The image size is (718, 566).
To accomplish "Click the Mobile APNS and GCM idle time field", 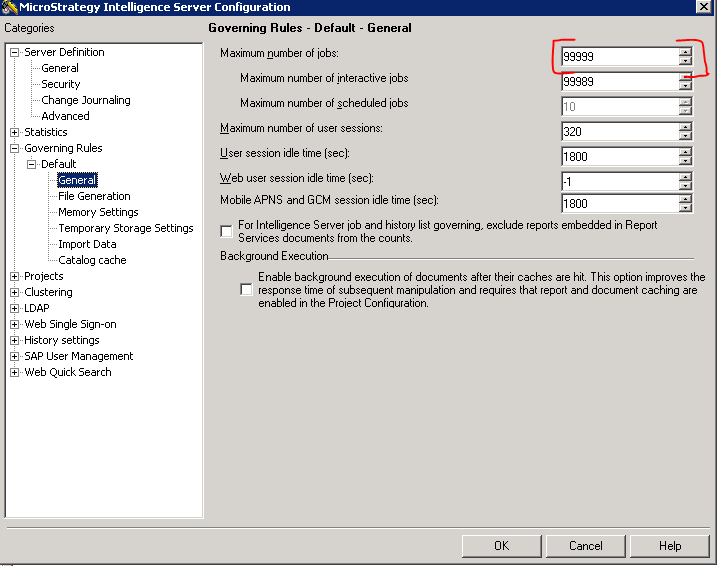I will point(620,204).
